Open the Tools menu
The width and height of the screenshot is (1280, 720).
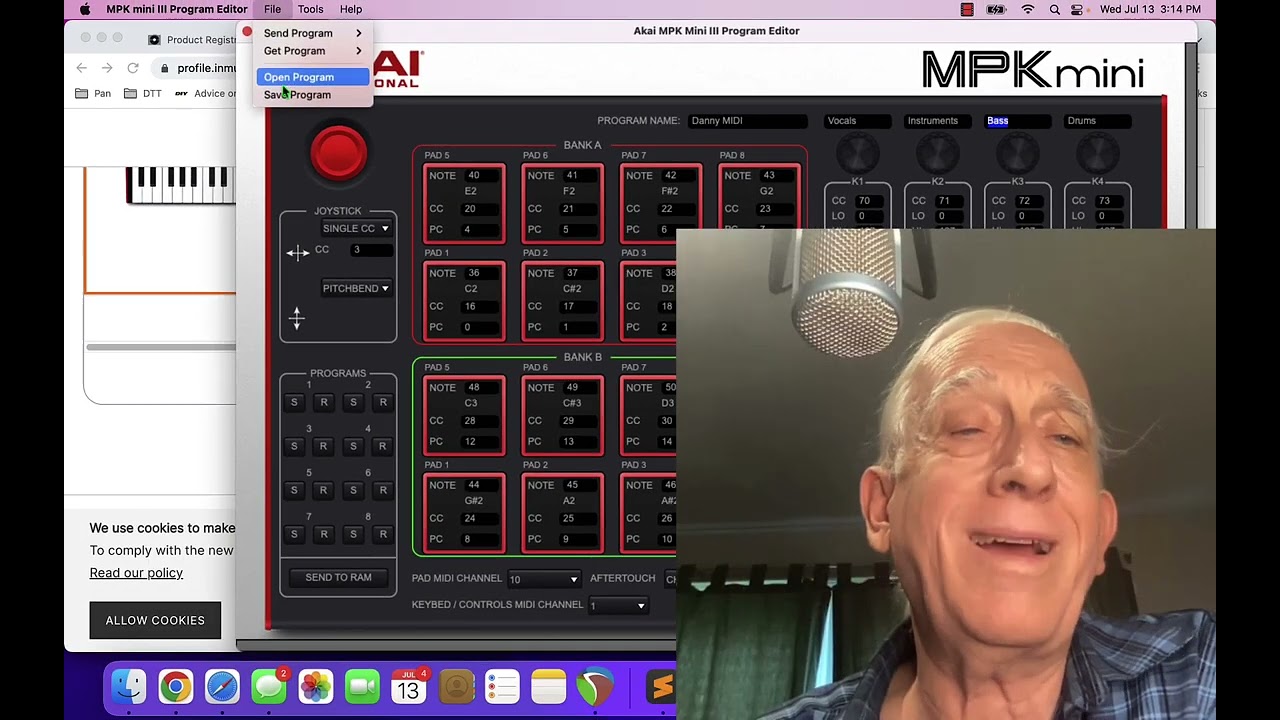point(310,9)
